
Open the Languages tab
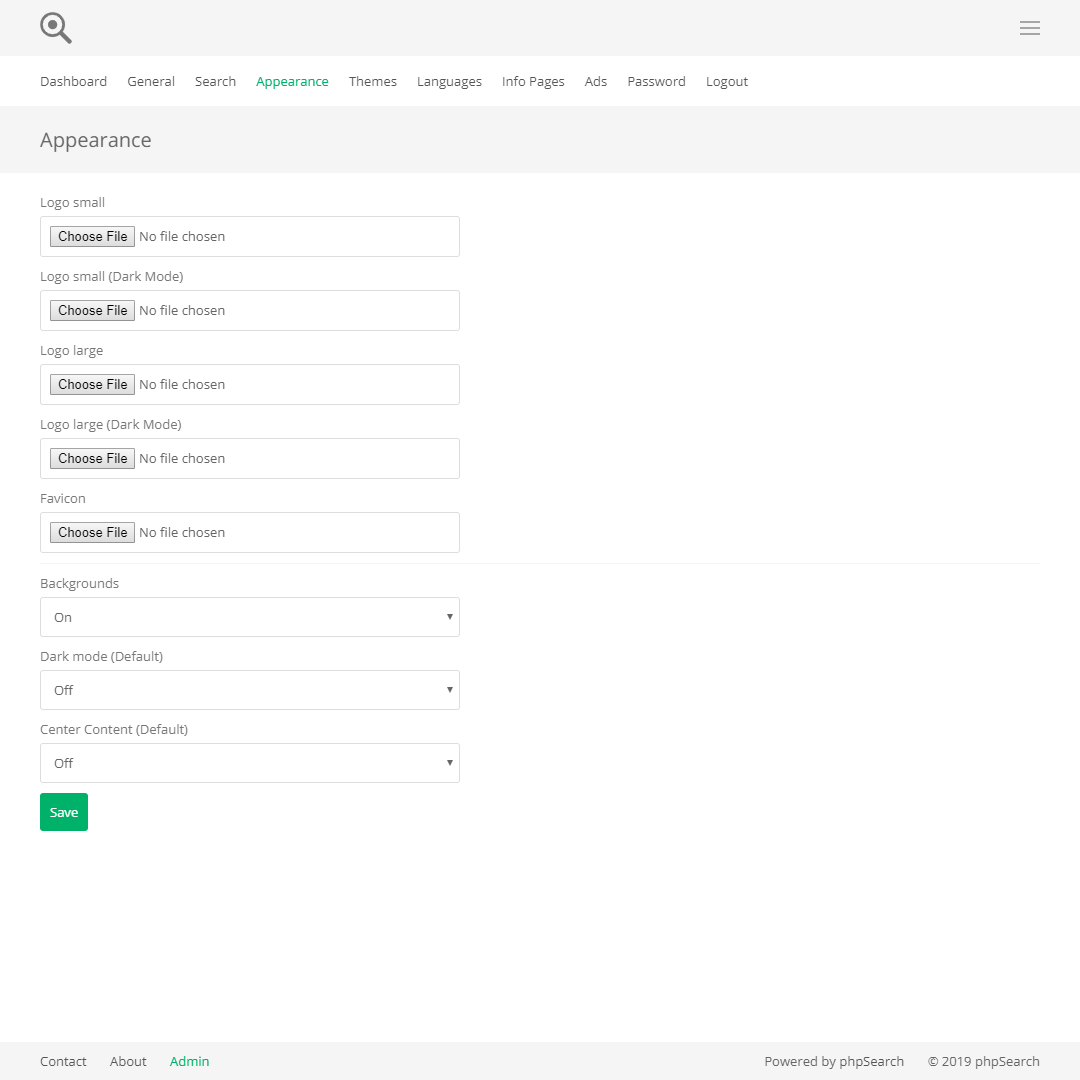(x=449, y=82)
